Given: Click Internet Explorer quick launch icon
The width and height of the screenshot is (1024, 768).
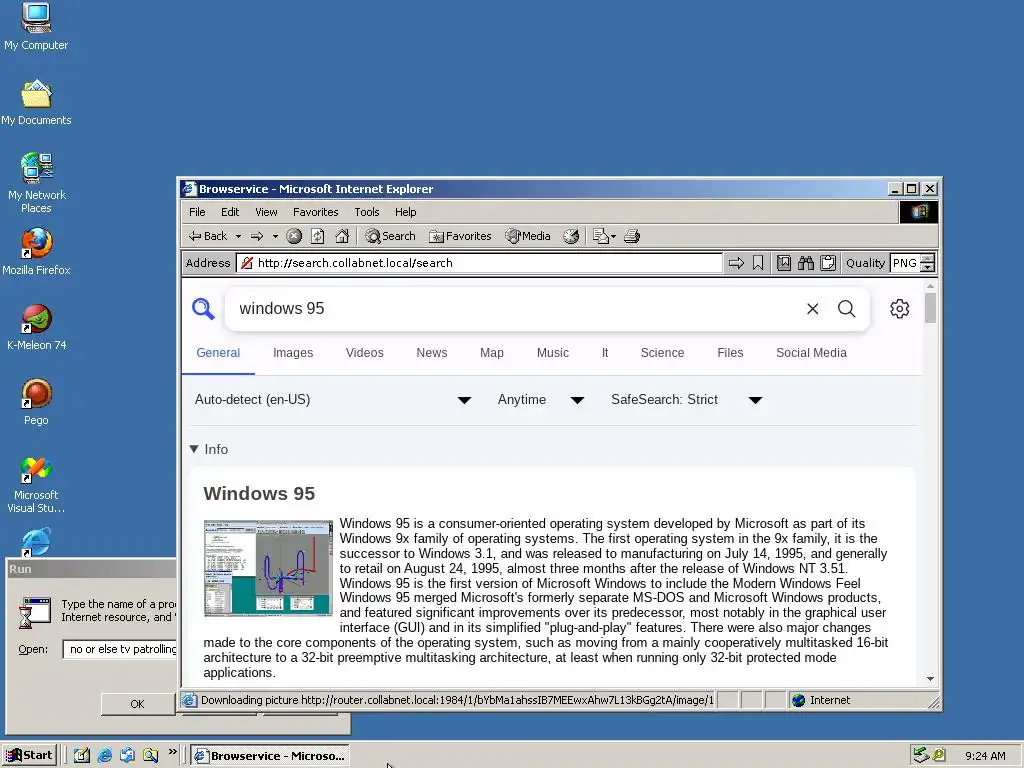Looking at the screenshot, I should pos(104,756).
